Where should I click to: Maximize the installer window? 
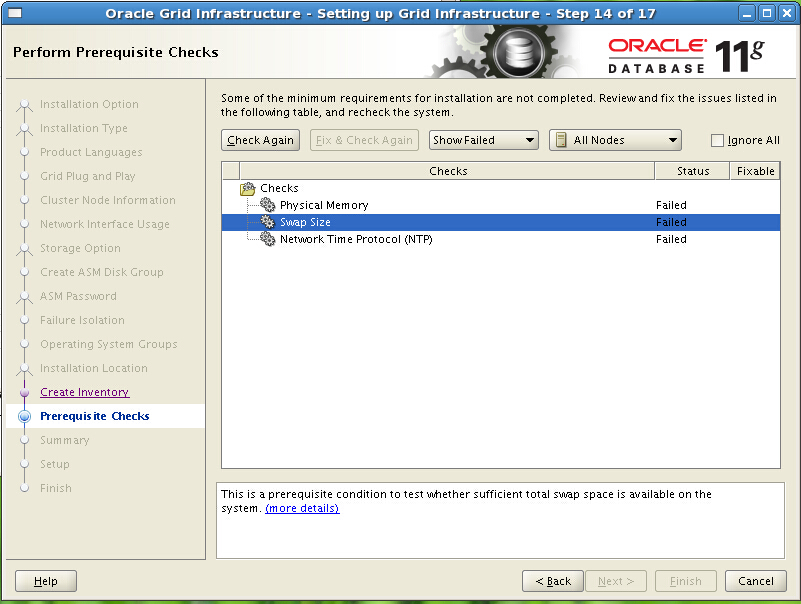tap(767, 13)
